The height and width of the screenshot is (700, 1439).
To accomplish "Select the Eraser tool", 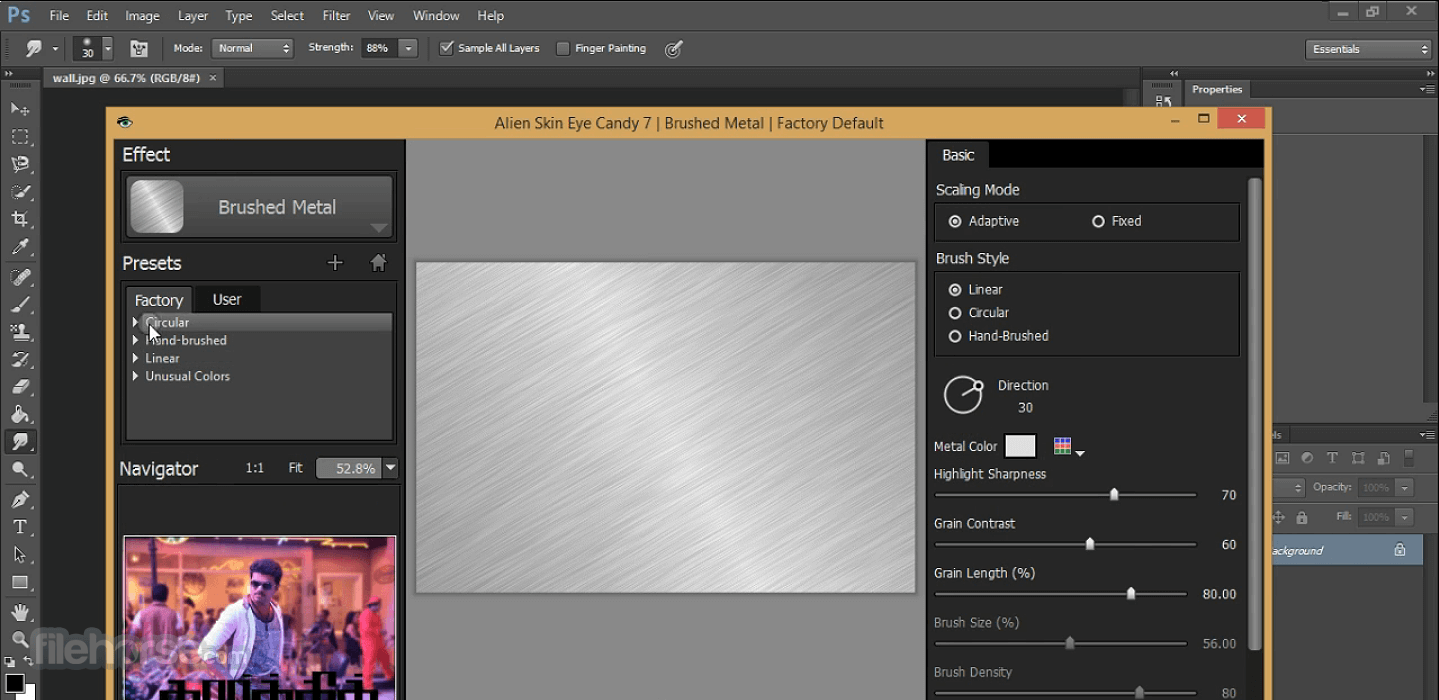I will tap(19, 386).
